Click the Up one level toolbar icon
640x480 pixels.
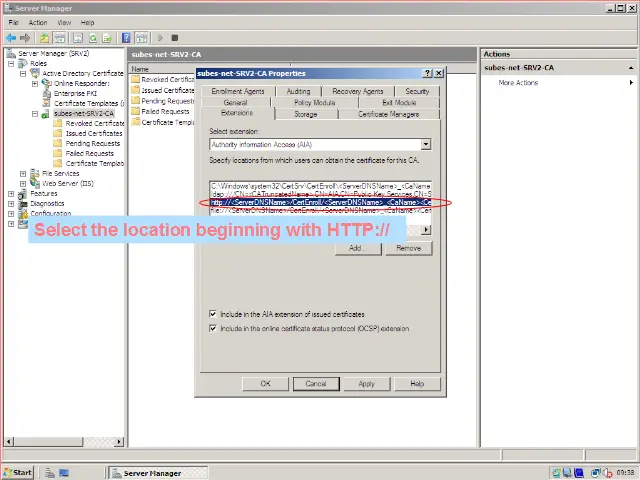point(45,38)
